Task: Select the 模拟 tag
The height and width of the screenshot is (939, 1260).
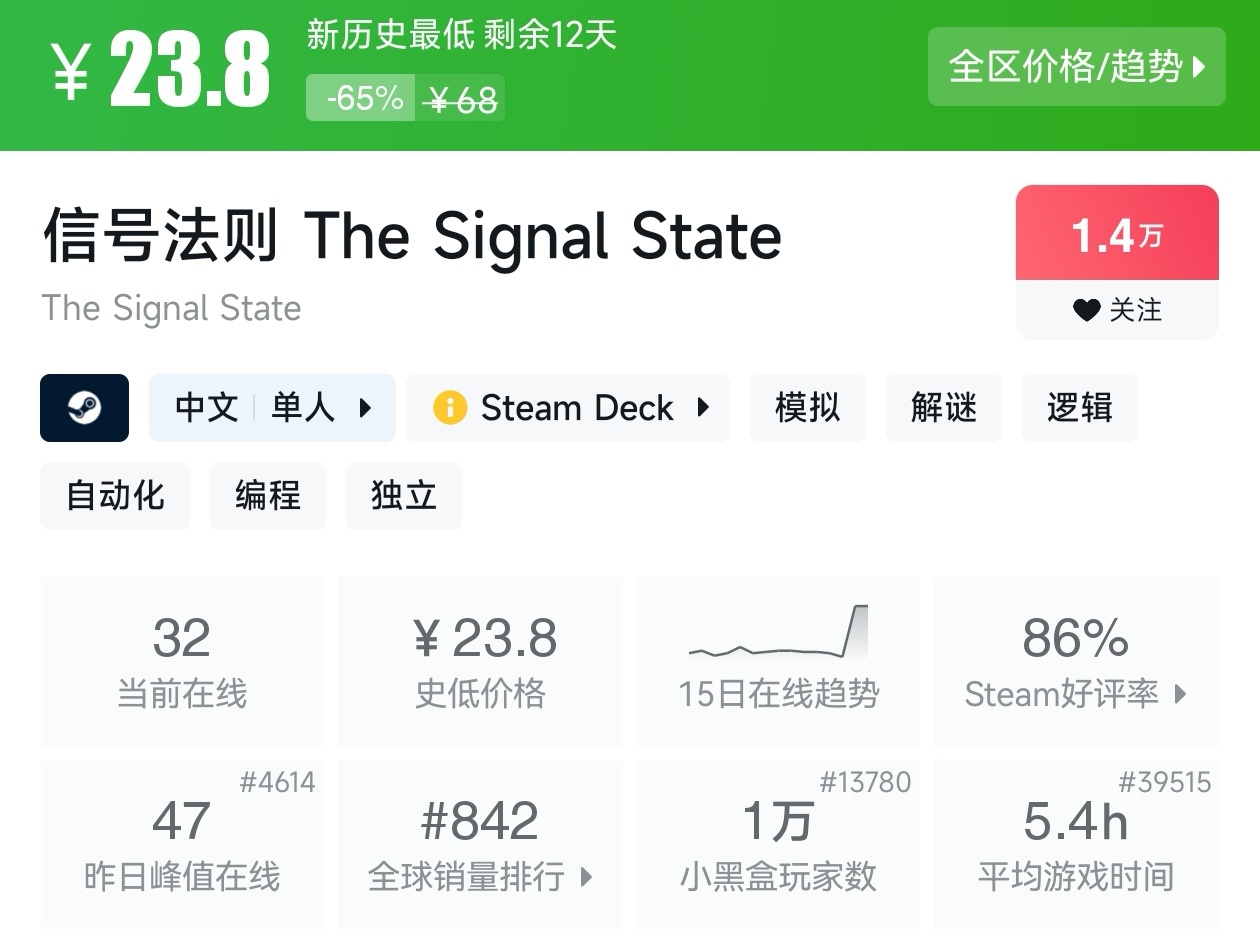Action: tap(807, 408)
